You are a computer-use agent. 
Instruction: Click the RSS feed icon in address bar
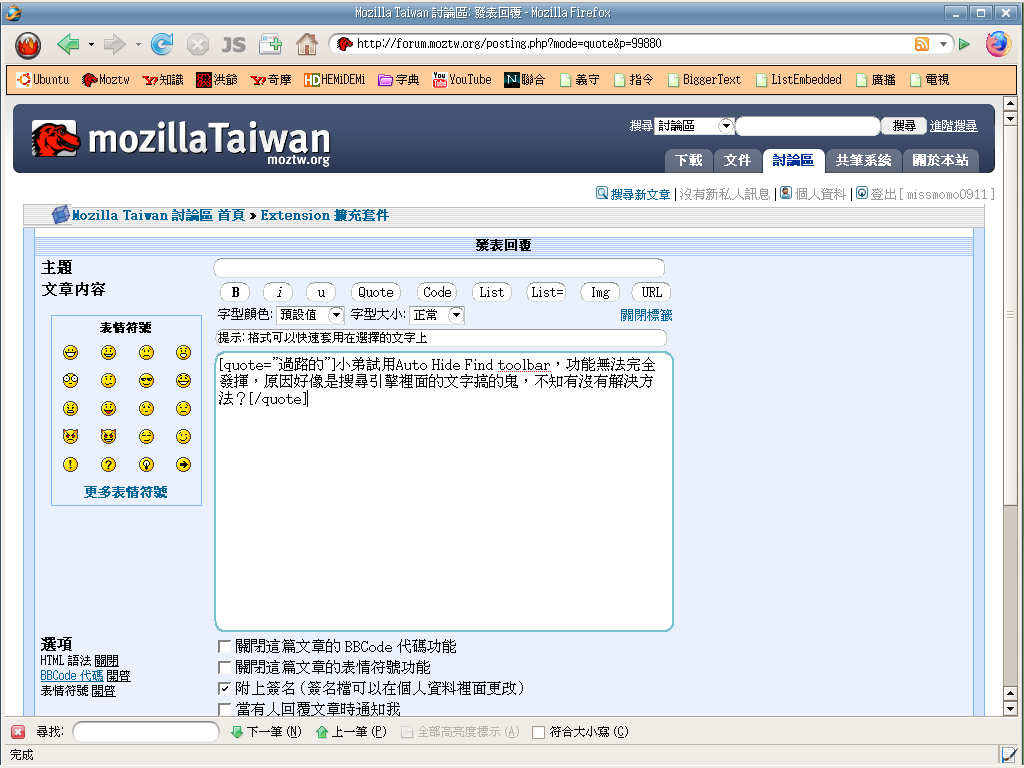pos(921,44)
